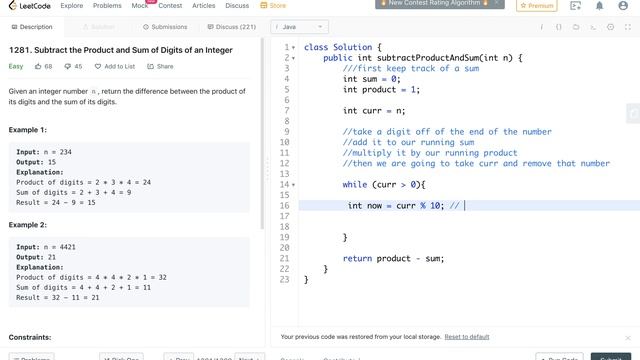Click the problem title '1281. Subtract the Product'
This screenshot has width=640, height=360.
coord(121,50)
